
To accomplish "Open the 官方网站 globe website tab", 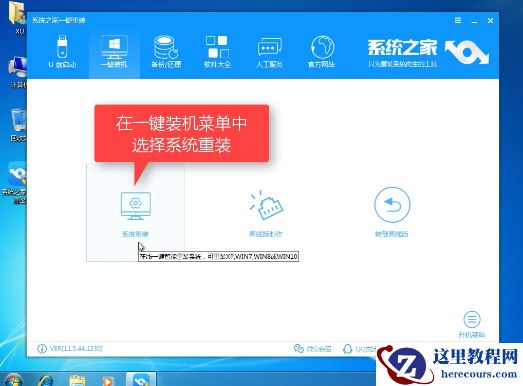I will (322, 52).
